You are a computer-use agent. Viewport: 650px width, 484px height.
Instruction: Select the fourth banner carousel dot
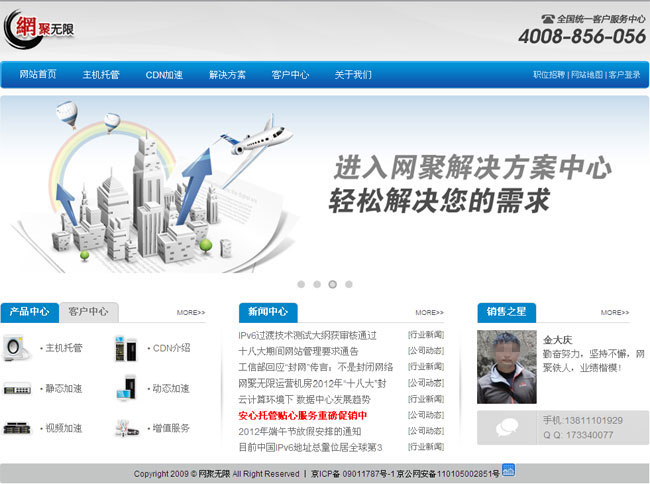click(x=348, y=284)
